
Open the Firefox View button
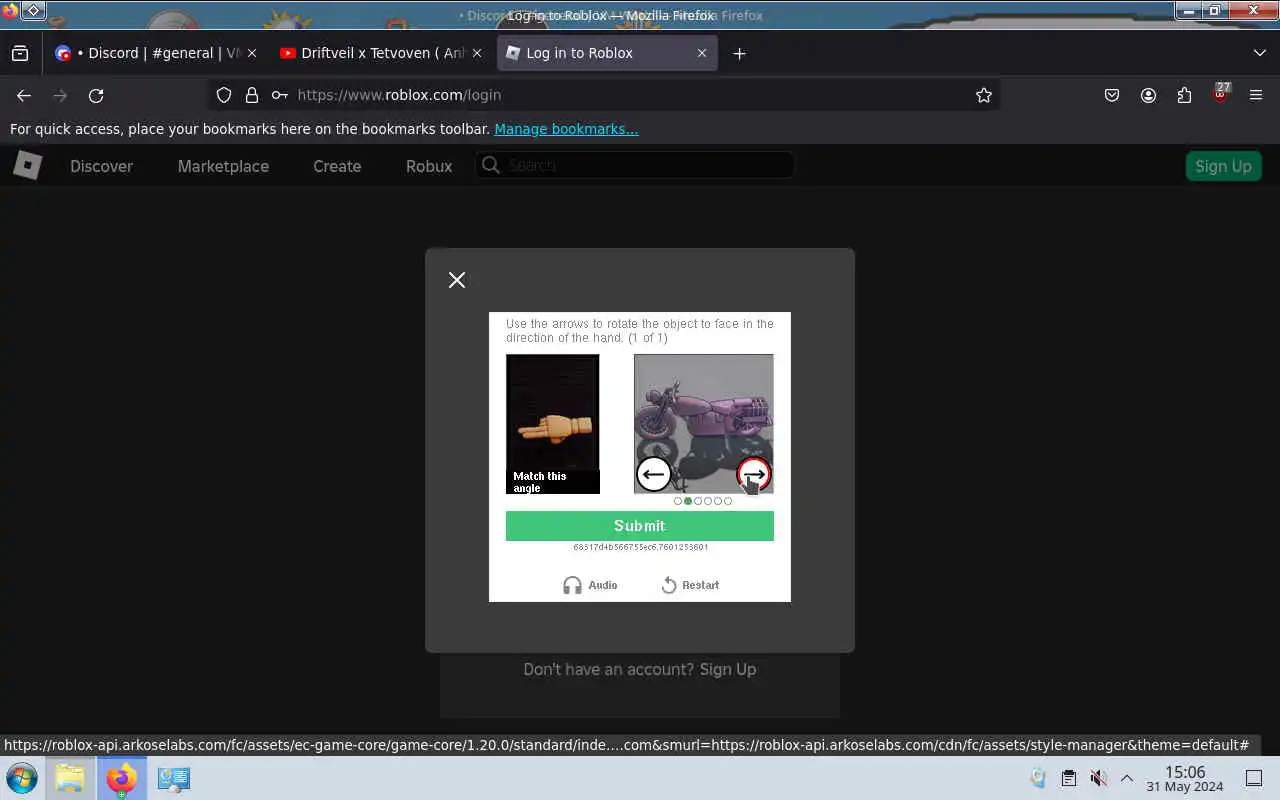tap(20, 53)
